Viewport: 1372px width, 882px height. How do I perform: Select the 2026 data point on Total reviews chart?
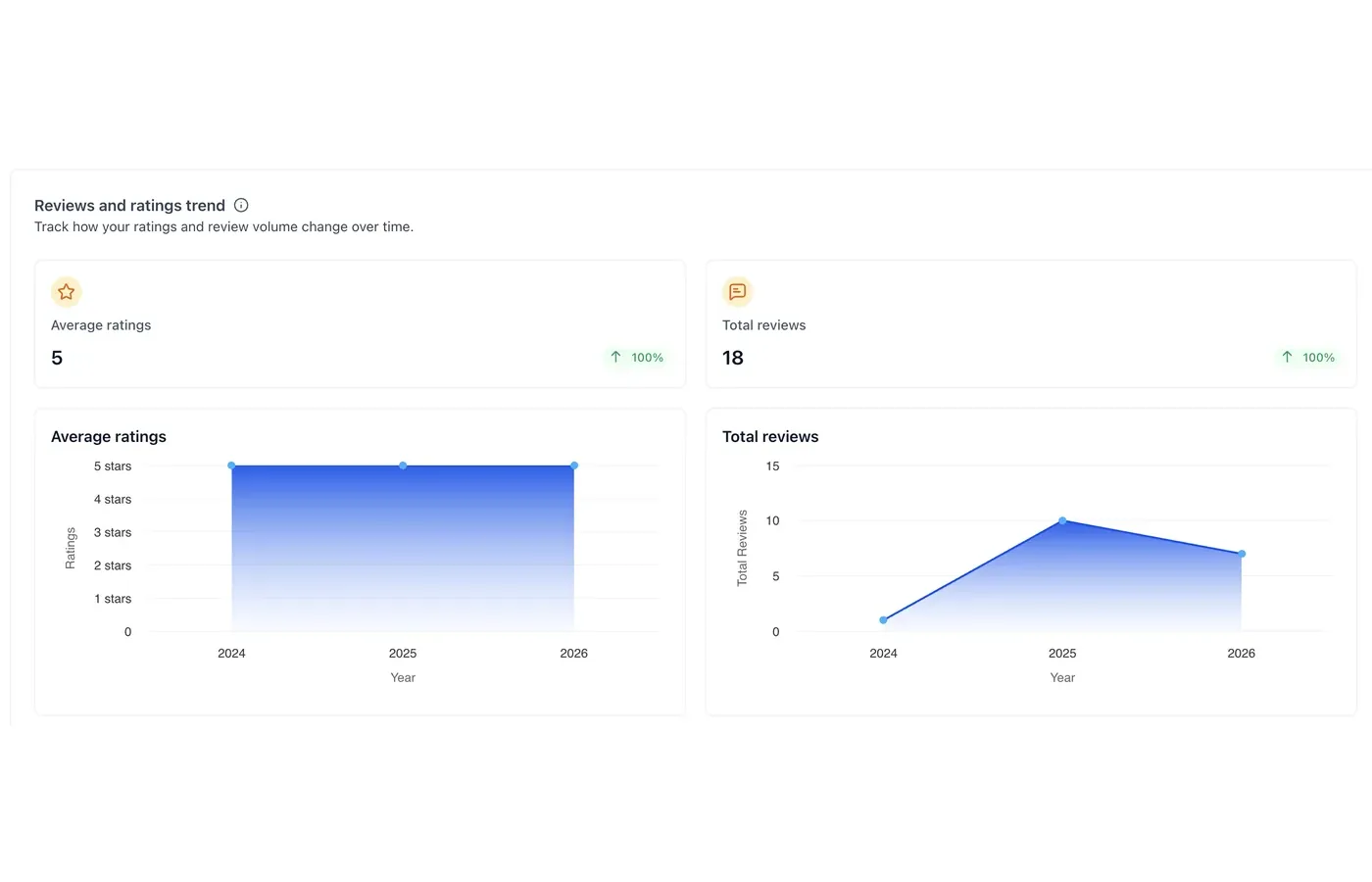[x=1242, y=554]
